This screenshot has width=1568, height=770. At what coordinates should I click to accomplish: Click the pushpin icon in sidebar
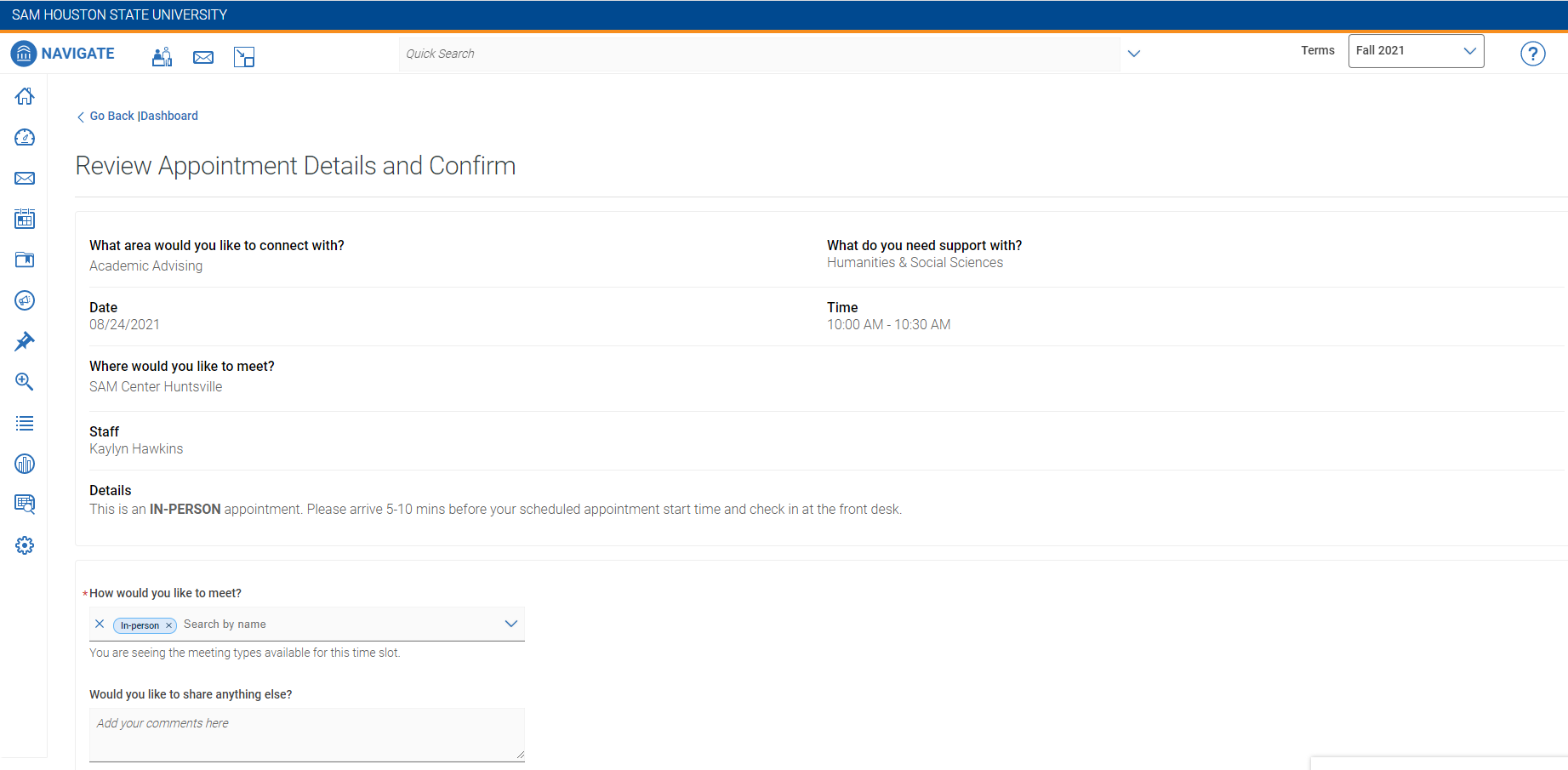(25, 341)
